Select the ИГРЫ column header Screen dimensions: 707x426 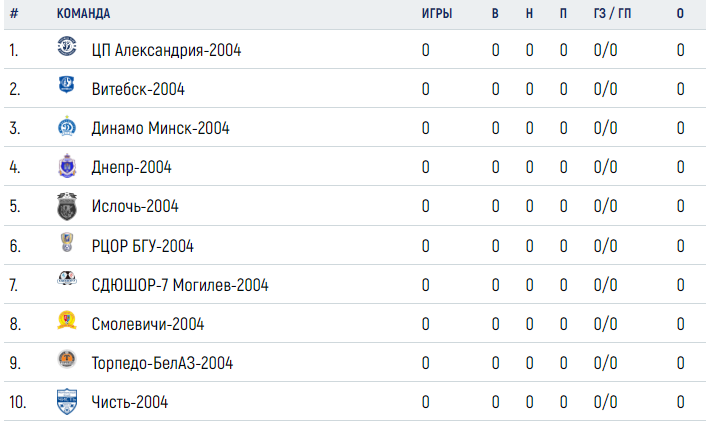[x=436, y=14]
